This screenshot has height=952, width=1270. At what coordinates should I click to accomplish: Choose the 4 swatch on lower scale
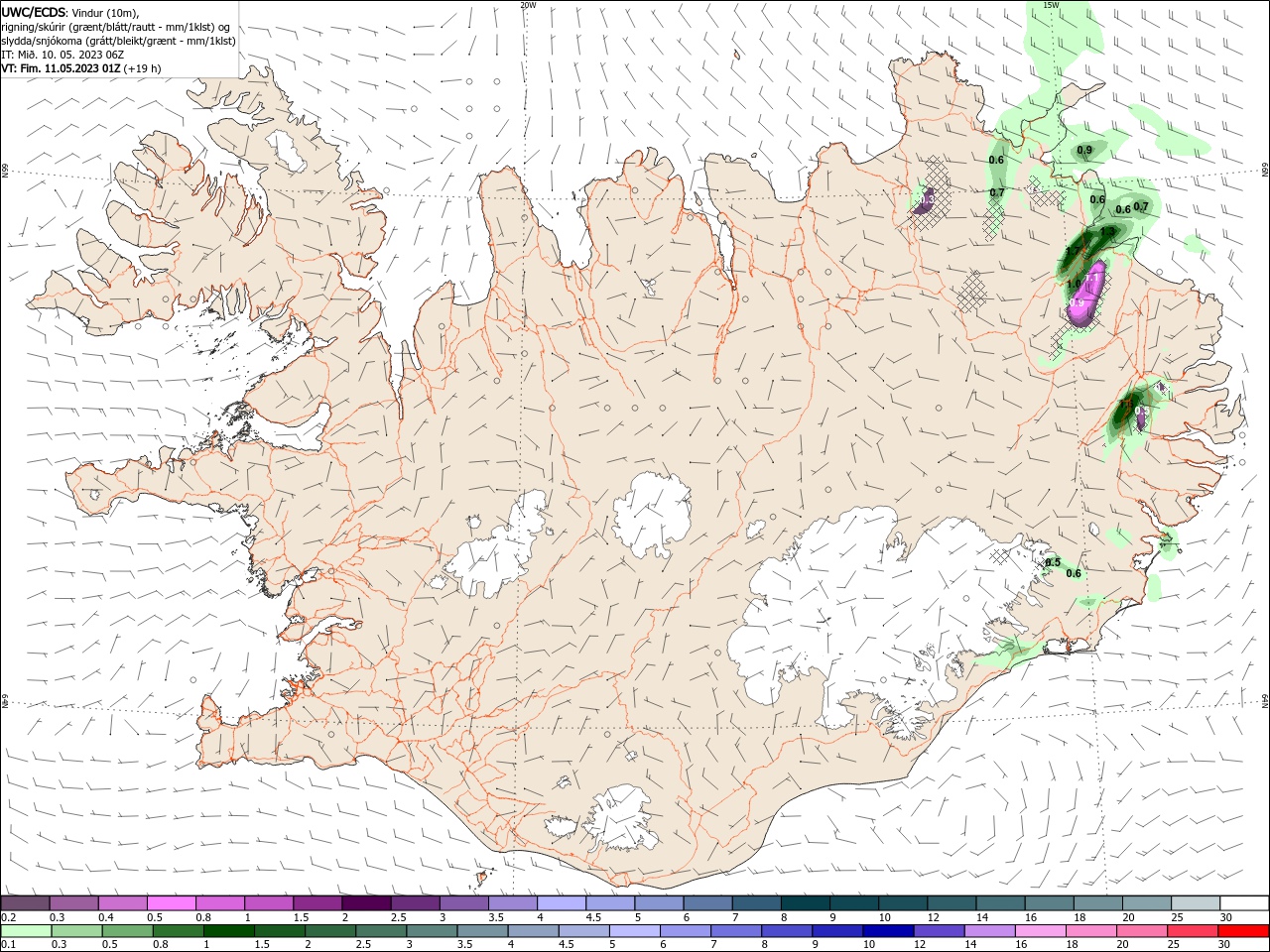point(532,931)
